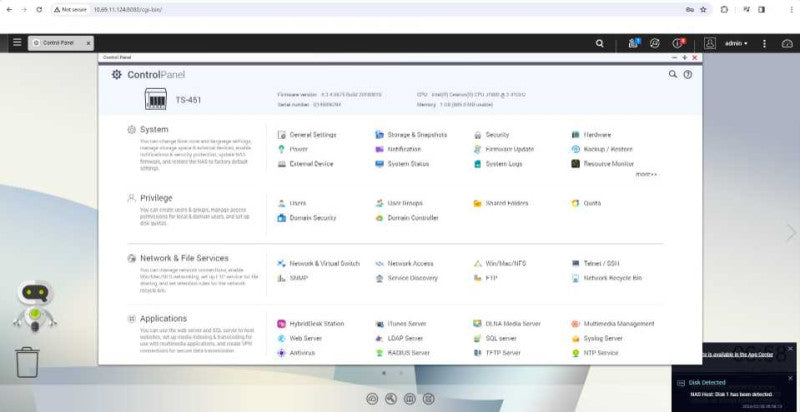Open Control Panel help
This screenshot has width=800, height=412.
[x=688, y=74]
